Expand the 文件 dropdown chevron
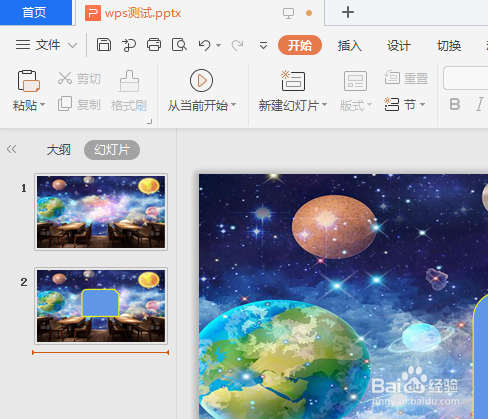Image resolution: width=488 pixels, height=419 pixels. click(72, 45)
